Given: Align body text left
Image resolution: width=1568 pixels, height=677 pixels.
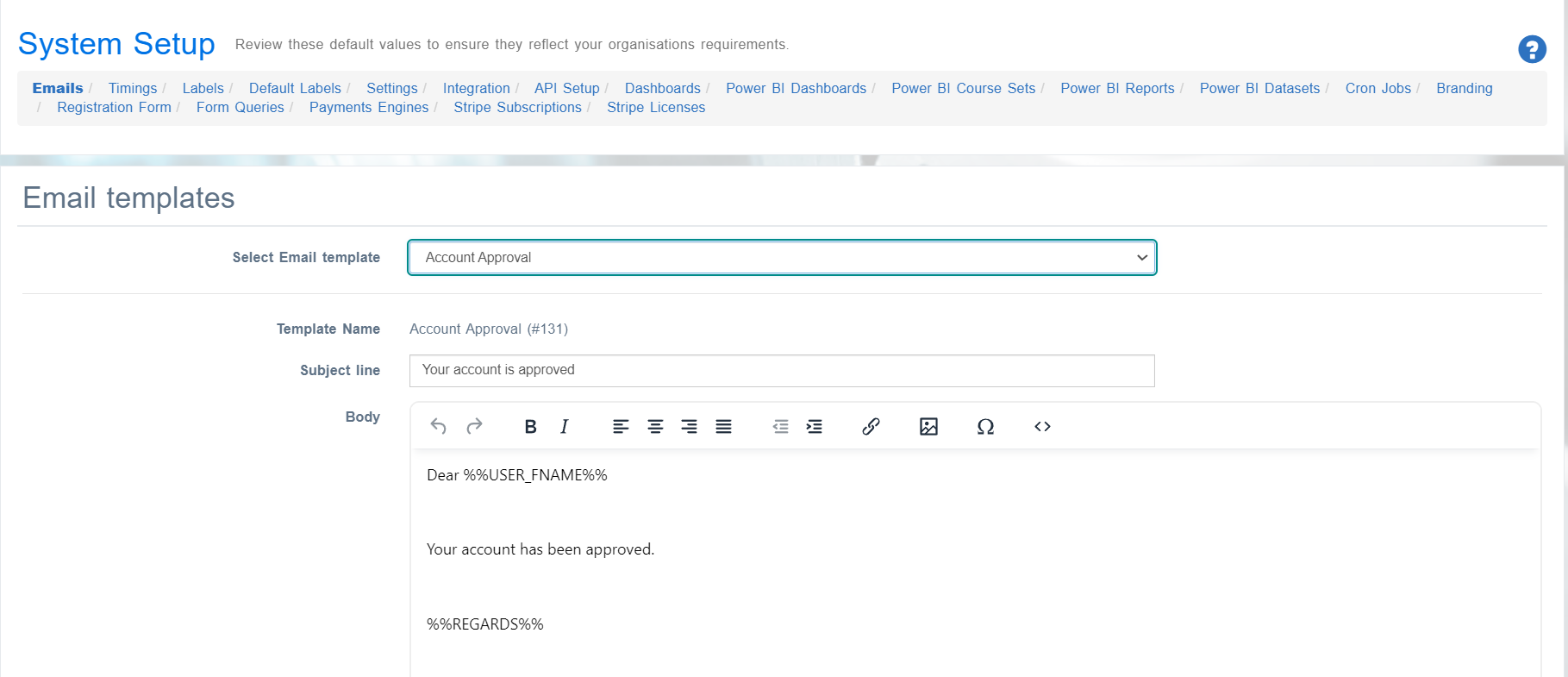Looking at the screenshot, I should click(621, 426).
